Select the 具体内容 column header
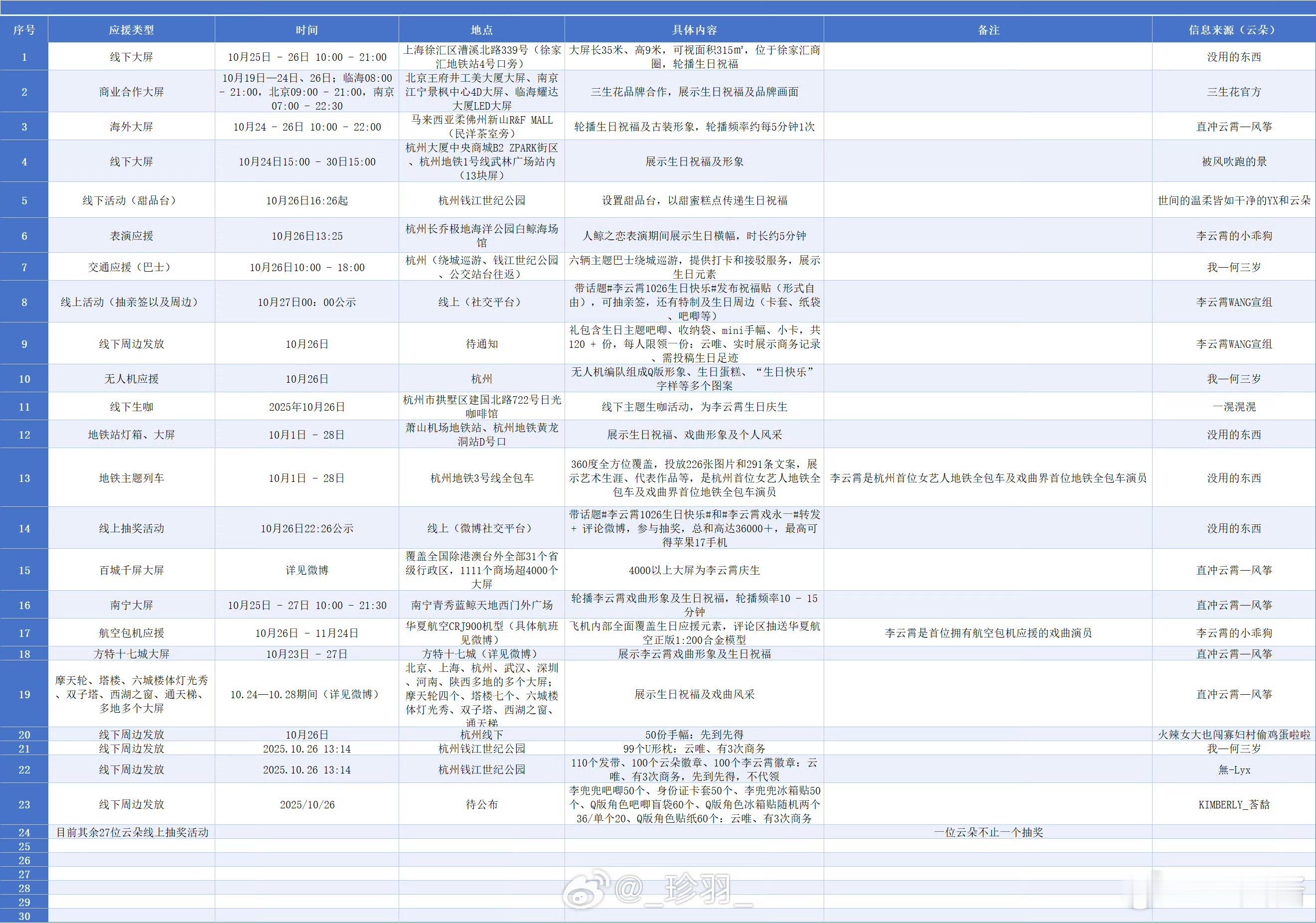 pyautogui.click(x=694, y=30)
